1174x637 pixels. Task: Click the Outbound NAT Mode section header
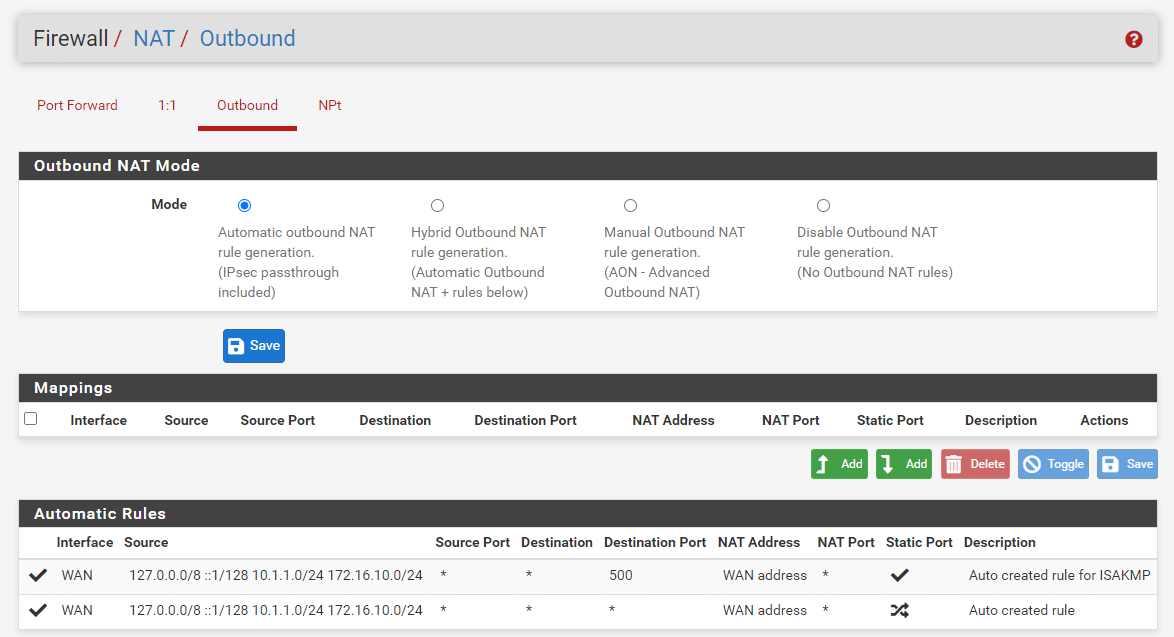[588, 166]
